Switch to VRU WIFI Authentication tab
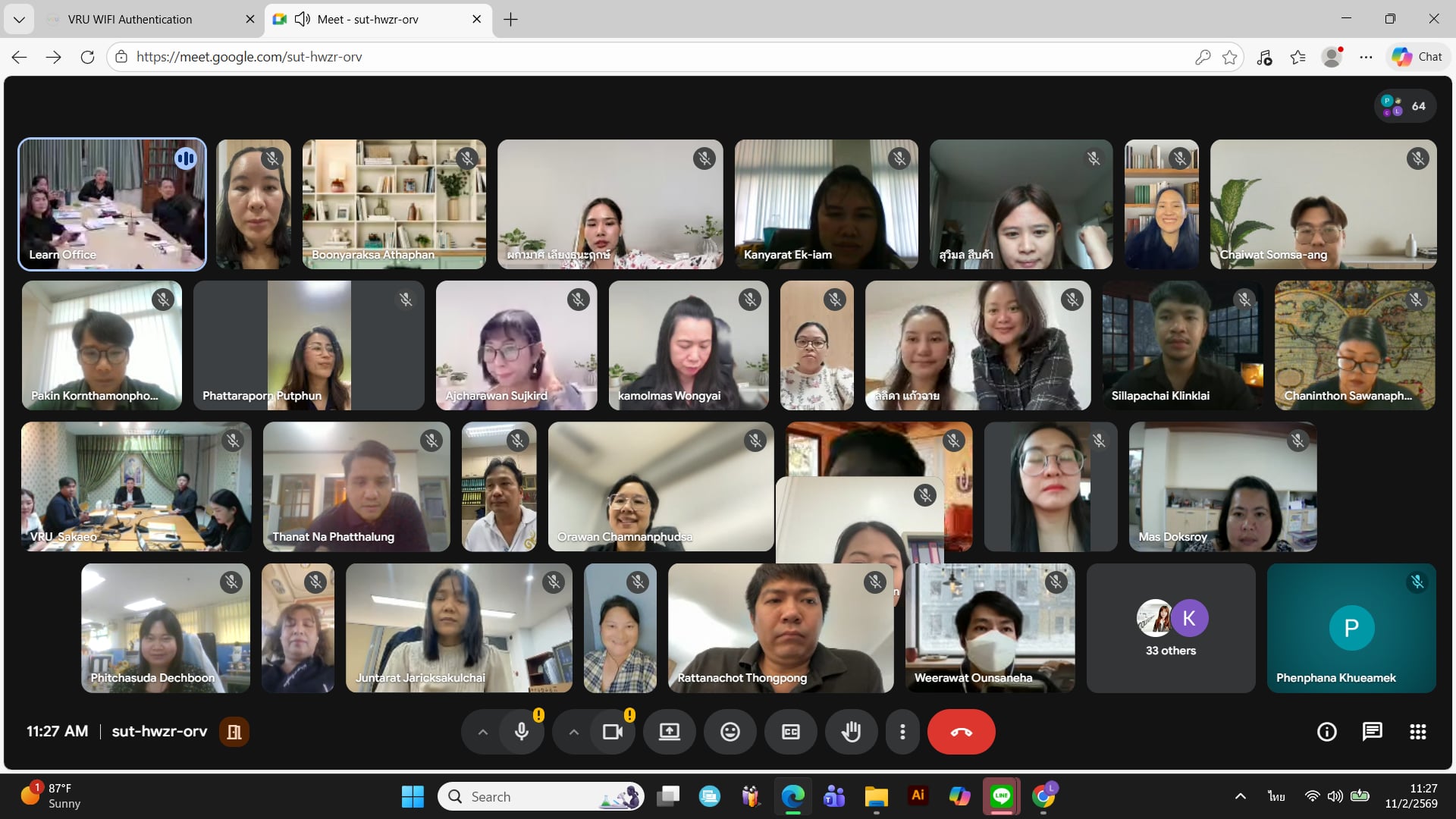This screenshot has width=1456, height=819. coord(130,19)
